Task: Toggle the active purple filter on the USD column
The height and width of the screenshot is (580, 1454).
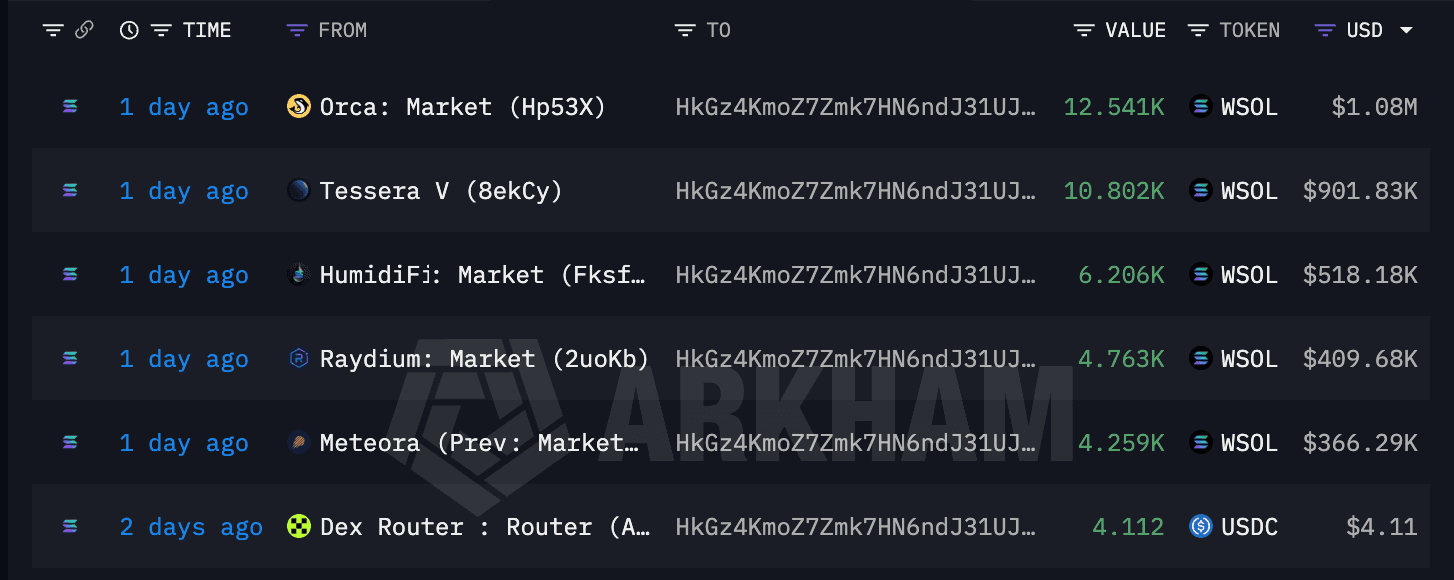Action: pyautogui.click(x=1323, y=30)
